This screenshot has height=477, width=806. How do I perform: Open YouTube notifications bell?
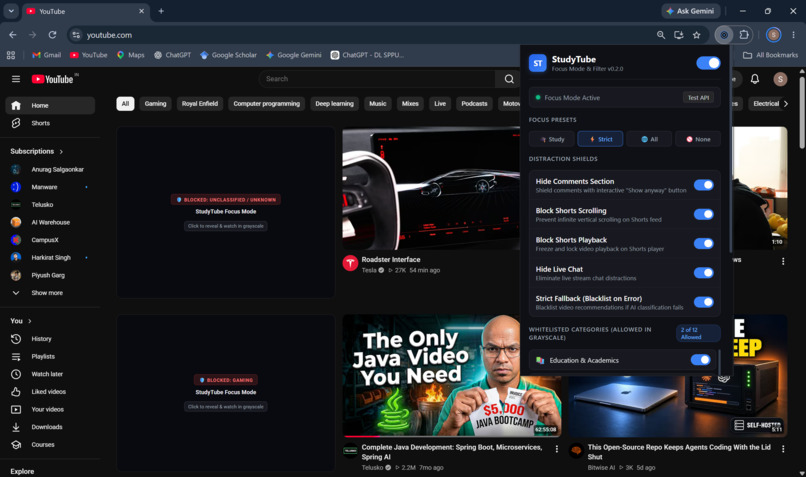[755, 79]
